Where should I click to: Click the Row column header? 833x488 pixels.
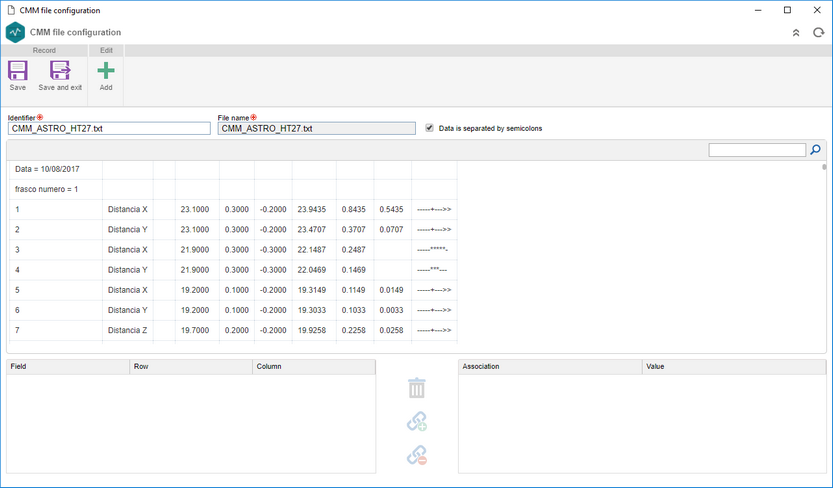tap(191, 366)
